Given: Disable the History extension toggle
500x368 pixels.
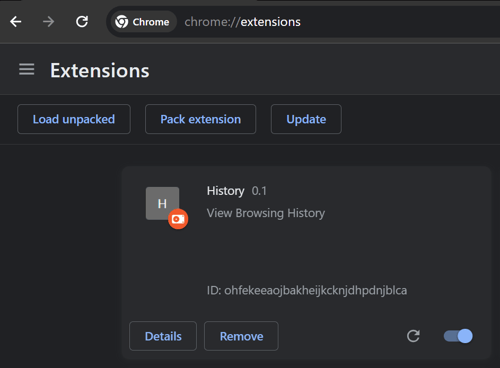Looking at the screenshot, I should coord(458,336).
